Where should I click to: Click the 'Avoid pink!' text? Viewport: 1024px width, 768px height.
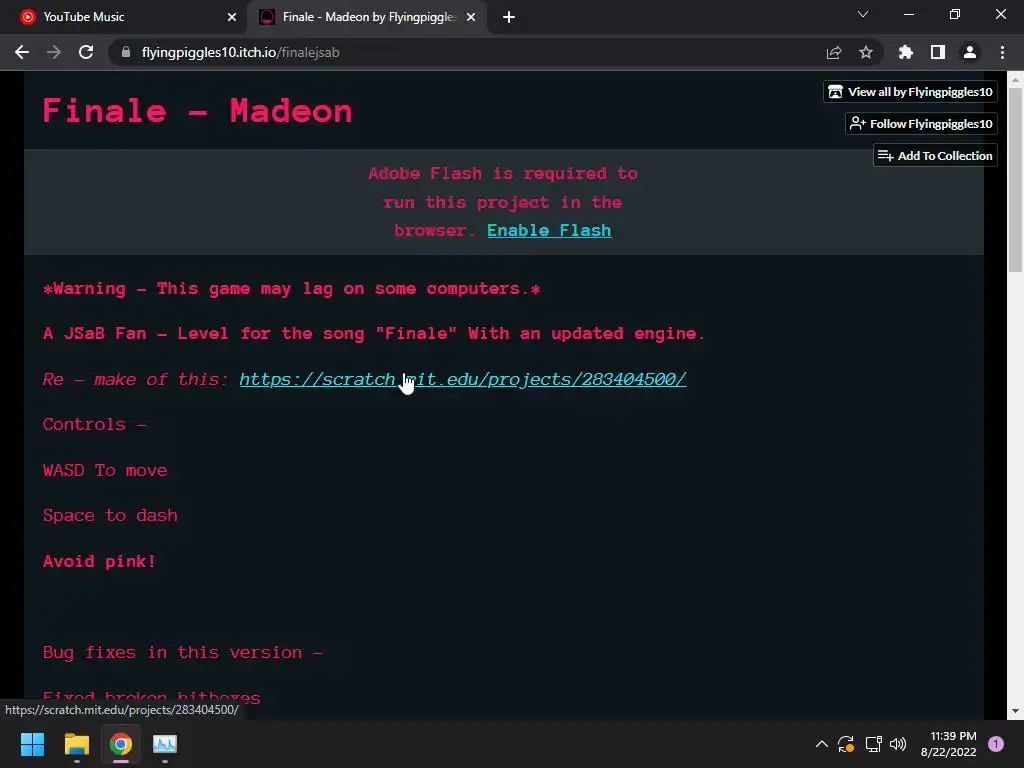pyautogui.click(x=99, y=562)
